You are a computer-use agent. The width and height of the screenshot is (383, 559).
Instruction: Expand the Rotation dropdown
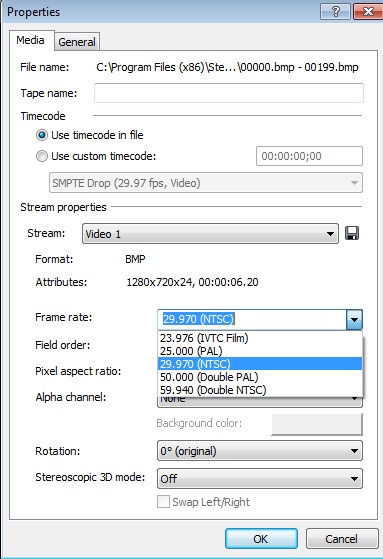click(x=260, y=451)
